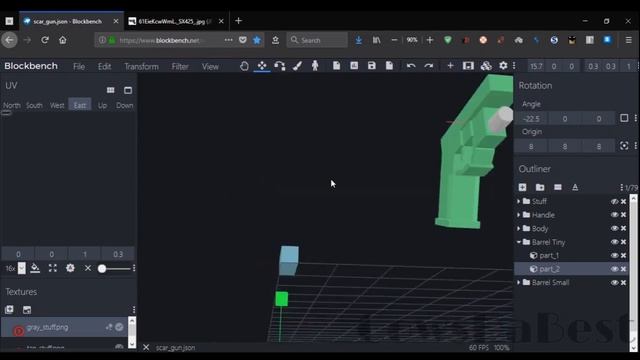Select the Paint Brush tool
Screen dimensions: 640x360
[297, 66]
